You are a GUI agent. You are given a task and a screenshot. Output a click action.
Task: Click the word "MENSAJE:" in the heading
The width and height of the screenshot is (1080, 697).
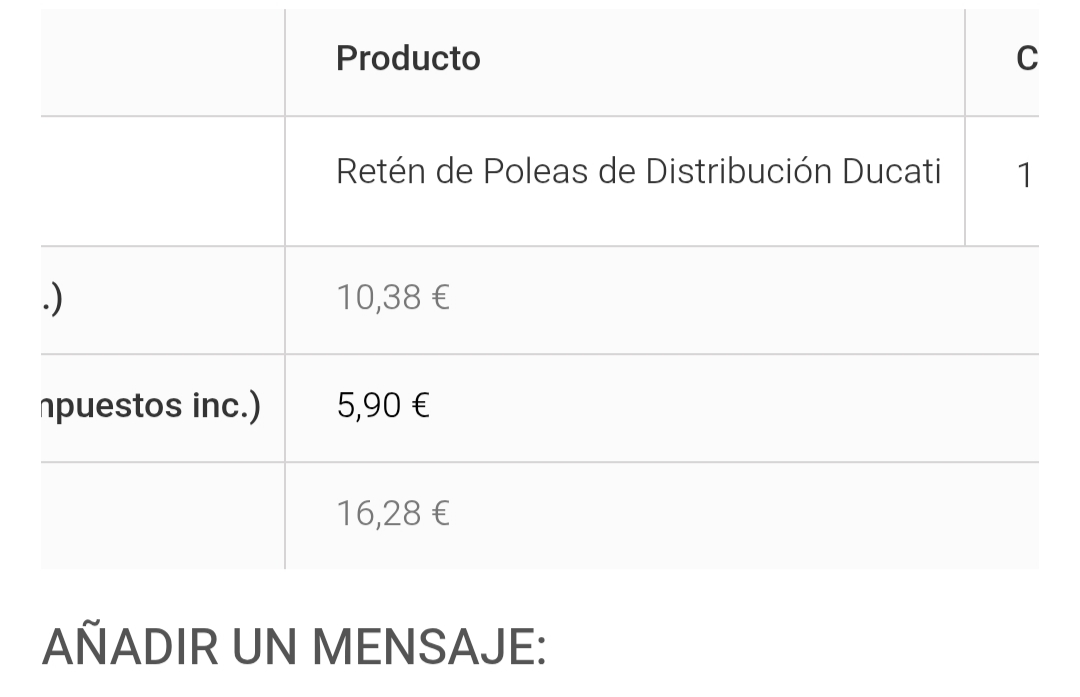[x=429, y=647]
